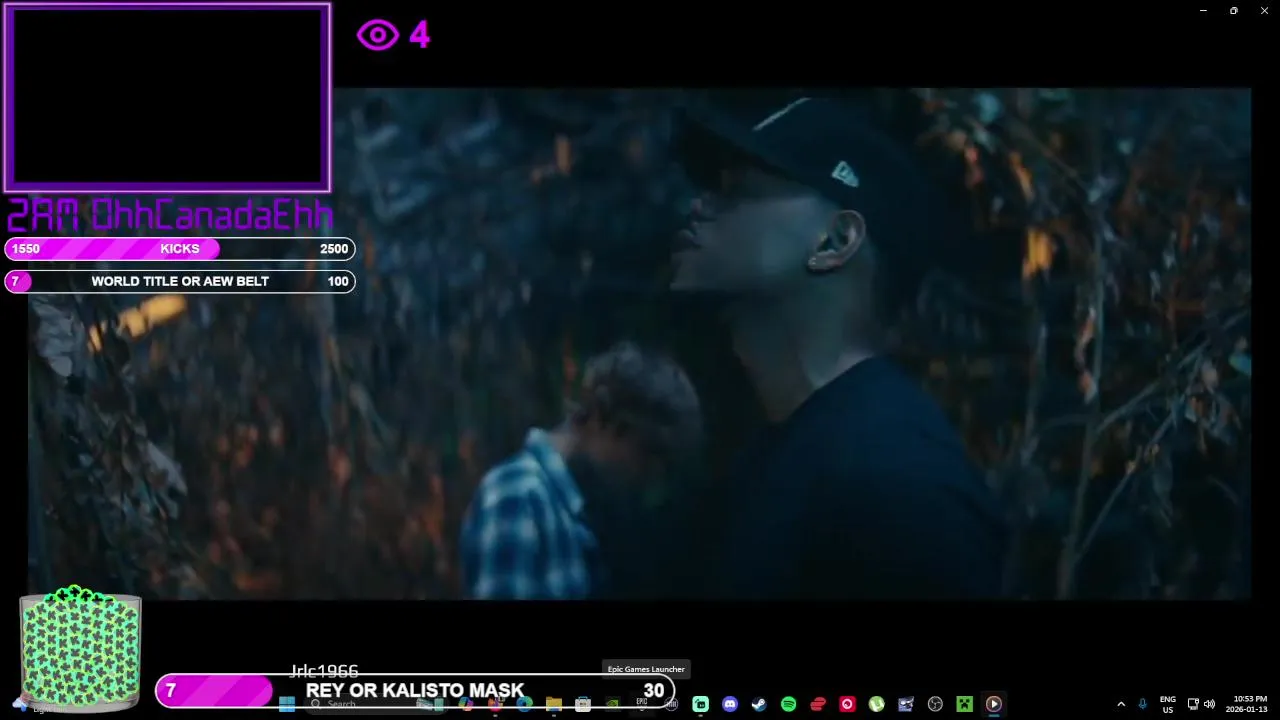Click the video playback area
Viewport: 1280px width, 720px height.
coord(640,343)
